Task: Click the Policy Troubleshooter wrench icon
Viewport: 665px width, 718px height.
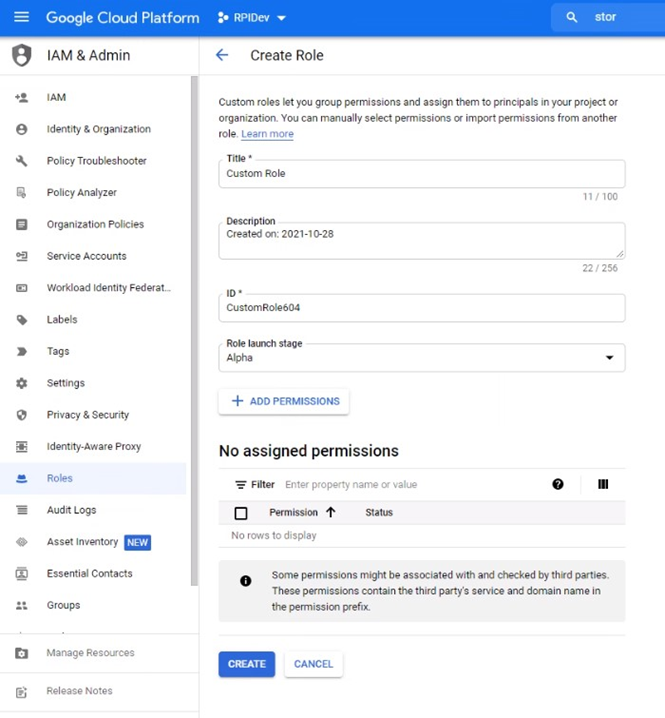Action: pos(22,161)
